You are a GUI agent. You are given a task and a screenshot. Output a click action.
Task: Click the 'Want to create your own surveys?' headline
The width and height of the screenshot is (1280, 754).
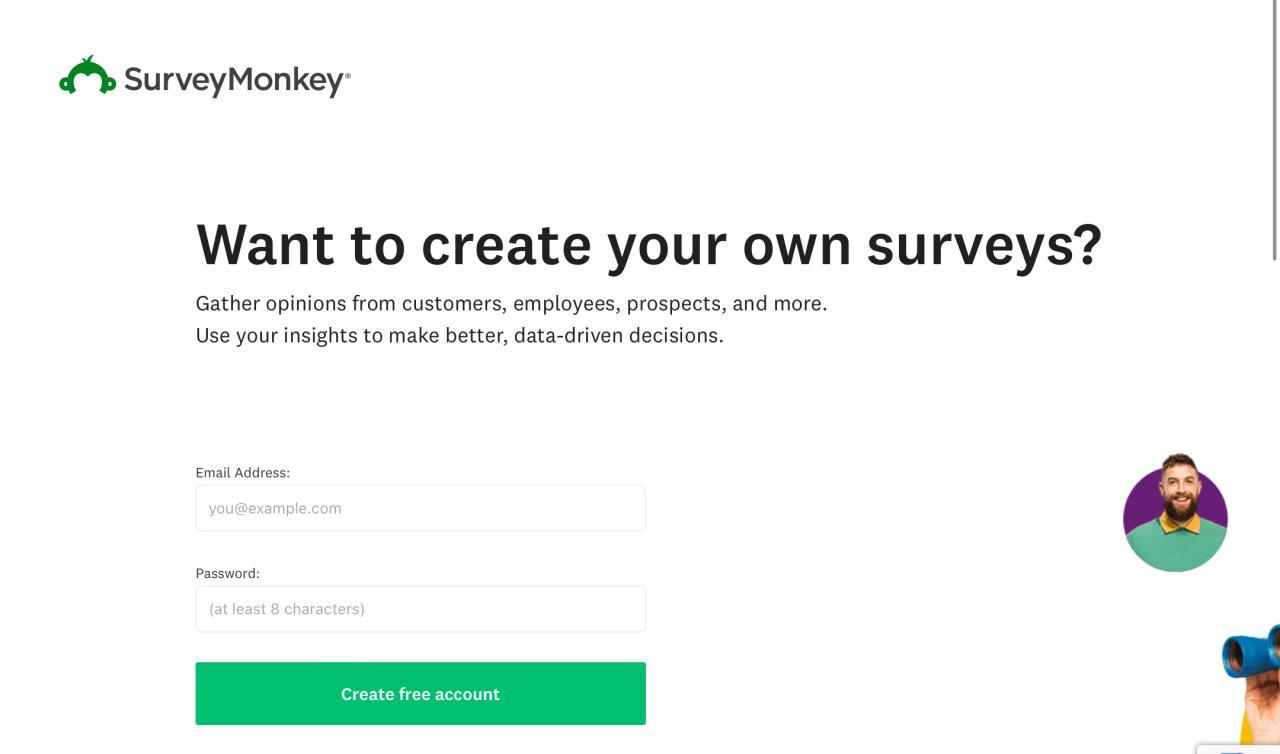click(x=648, y=245)
